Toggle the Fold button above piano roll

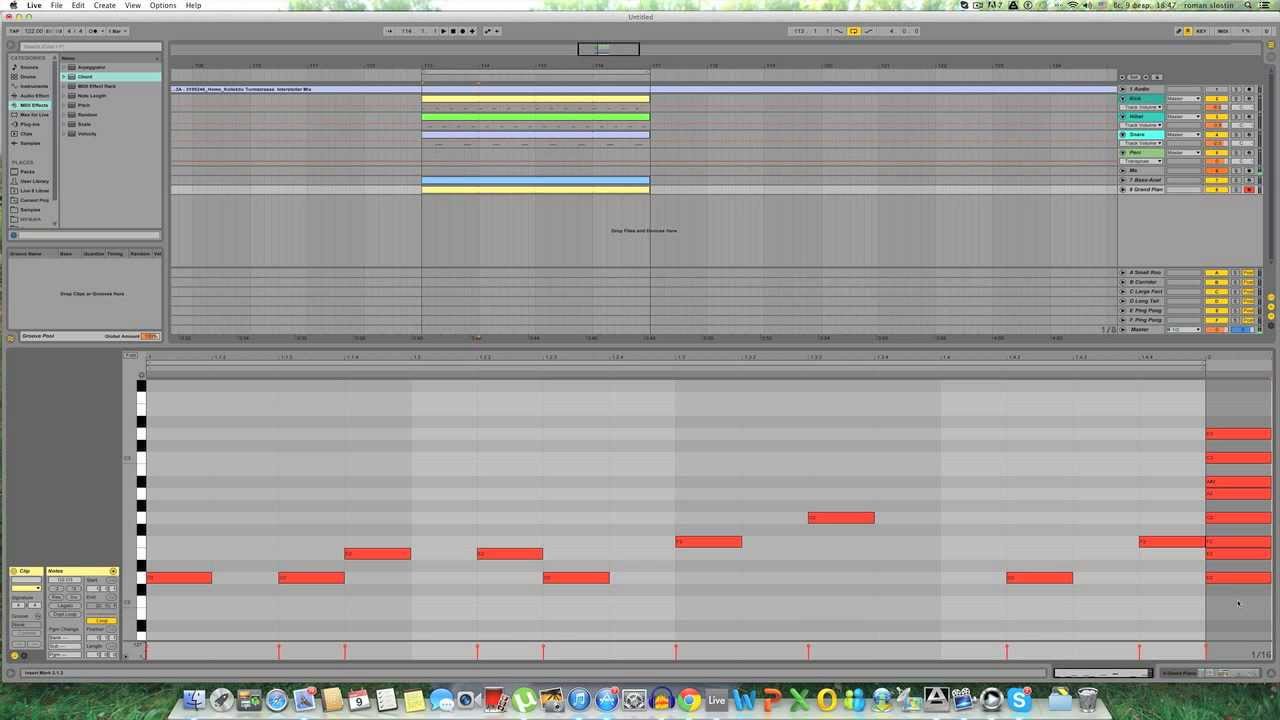click(x=130, y=355)
